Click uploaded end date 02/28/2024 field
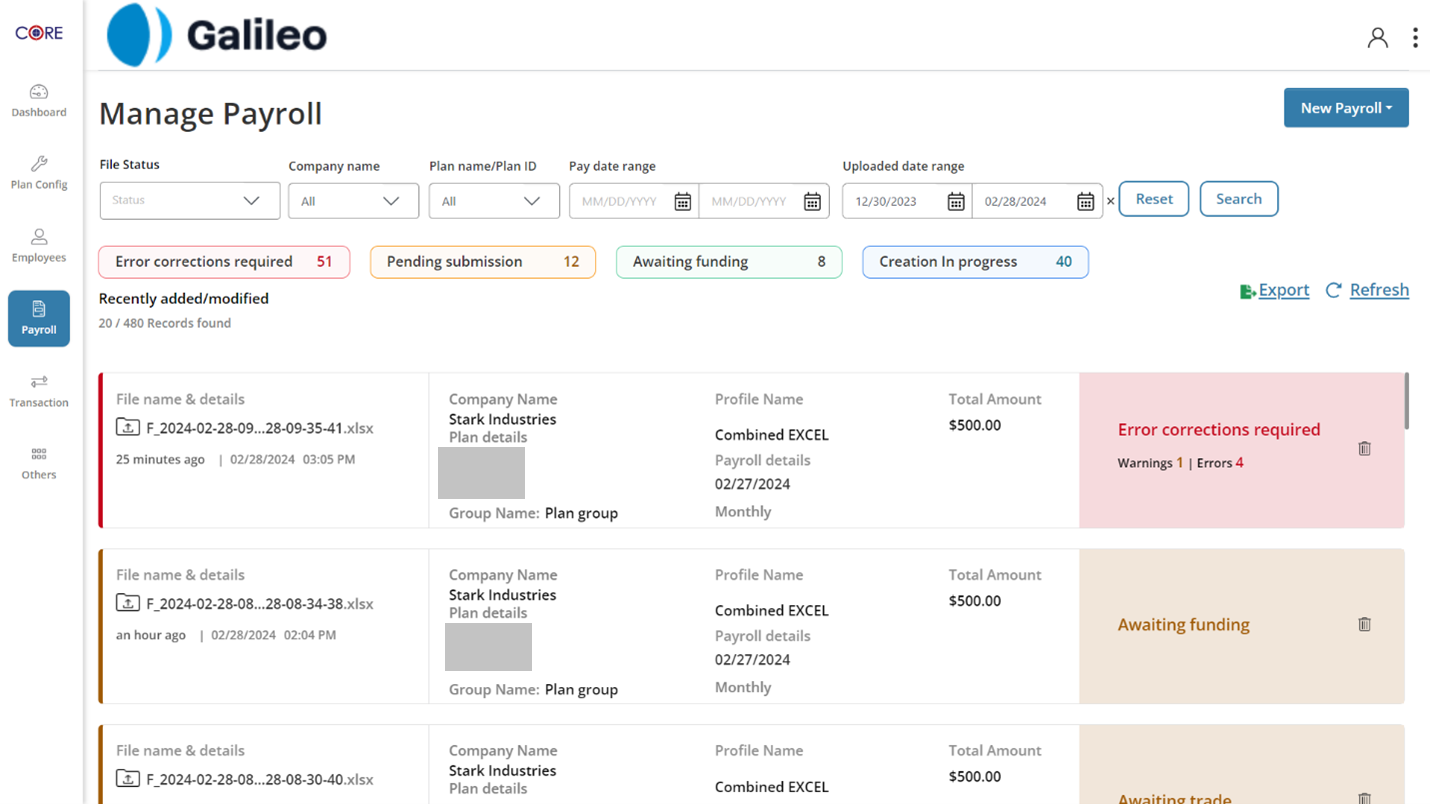The width and height of the screenshot is (1430, 804). click(1024, 201)
